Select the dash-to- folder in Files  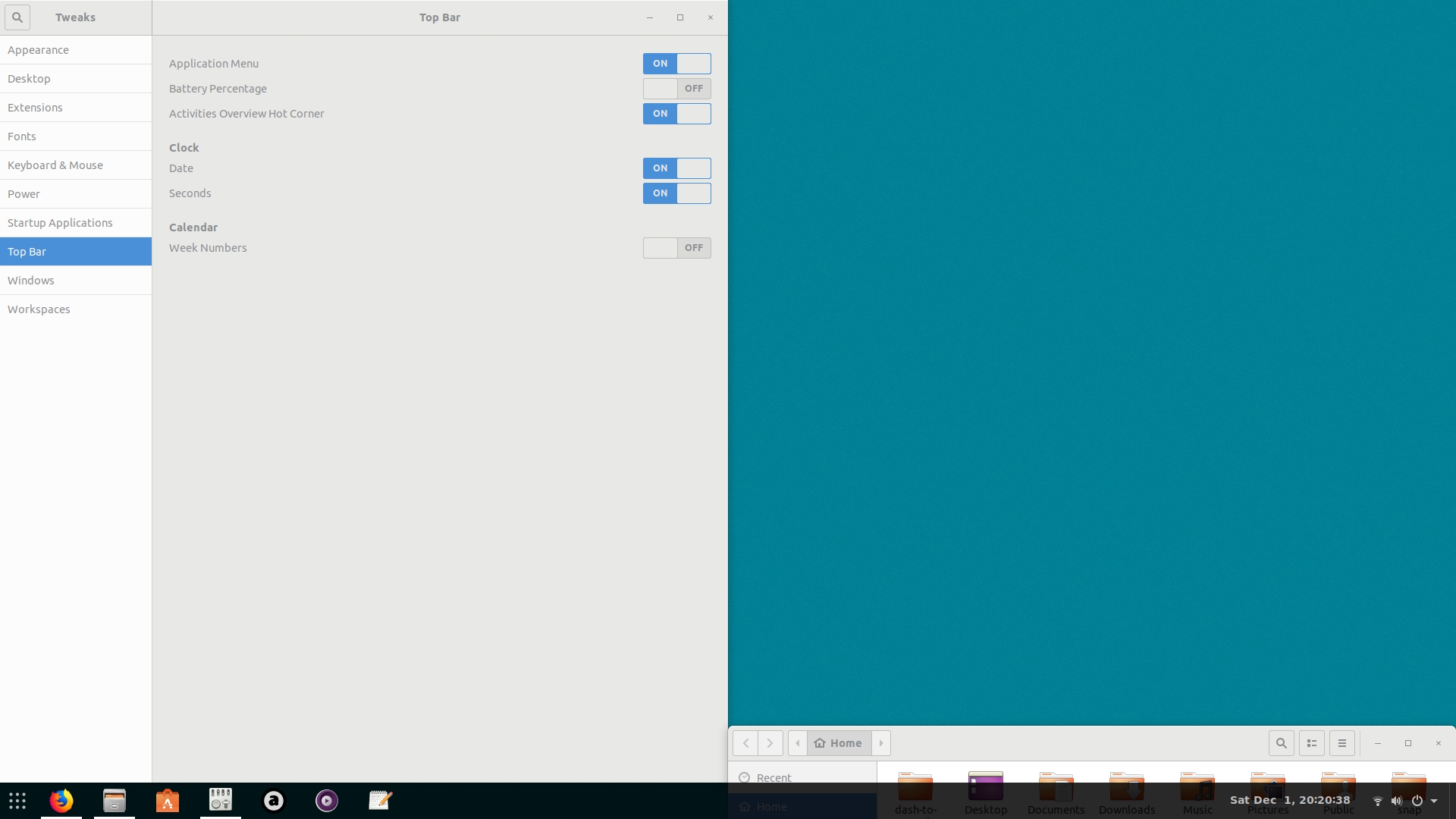click(915, 793)
